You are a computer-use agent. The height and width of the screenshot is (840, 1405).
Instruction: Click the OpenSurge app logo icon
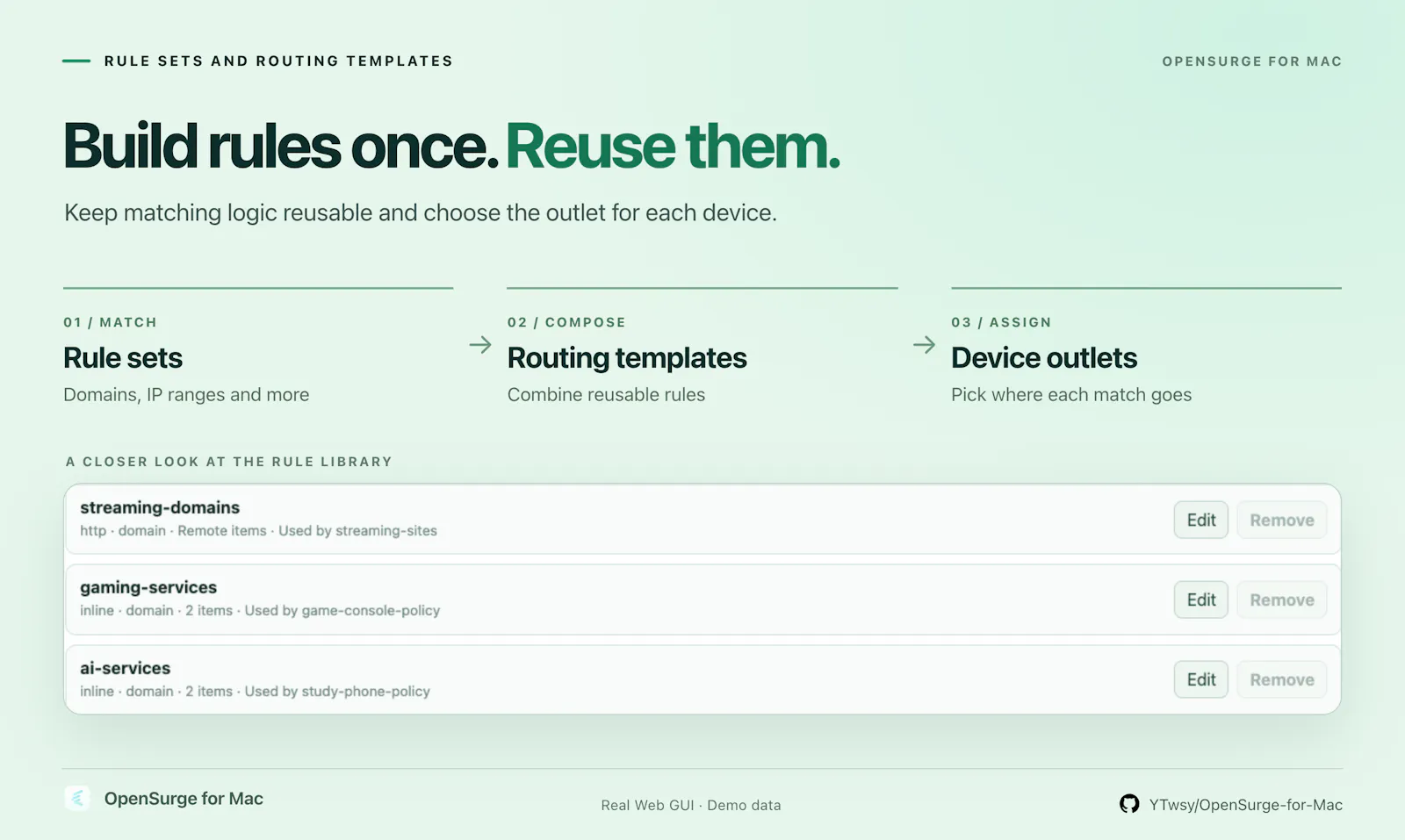click(77, 798)
